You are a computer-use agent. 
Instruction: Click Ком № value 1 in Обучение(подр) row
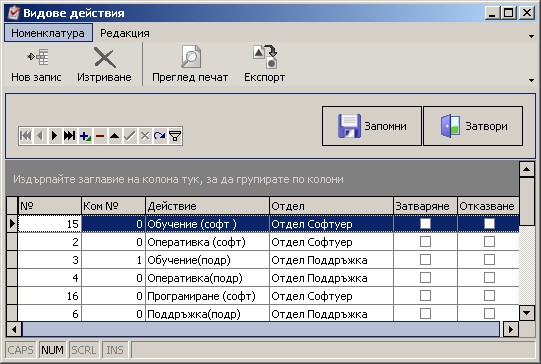coord(113,260)
